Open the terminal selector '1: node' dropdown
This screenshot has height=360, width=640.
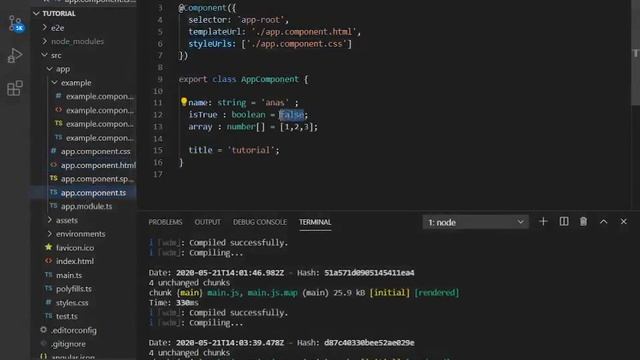pos(476,222)
